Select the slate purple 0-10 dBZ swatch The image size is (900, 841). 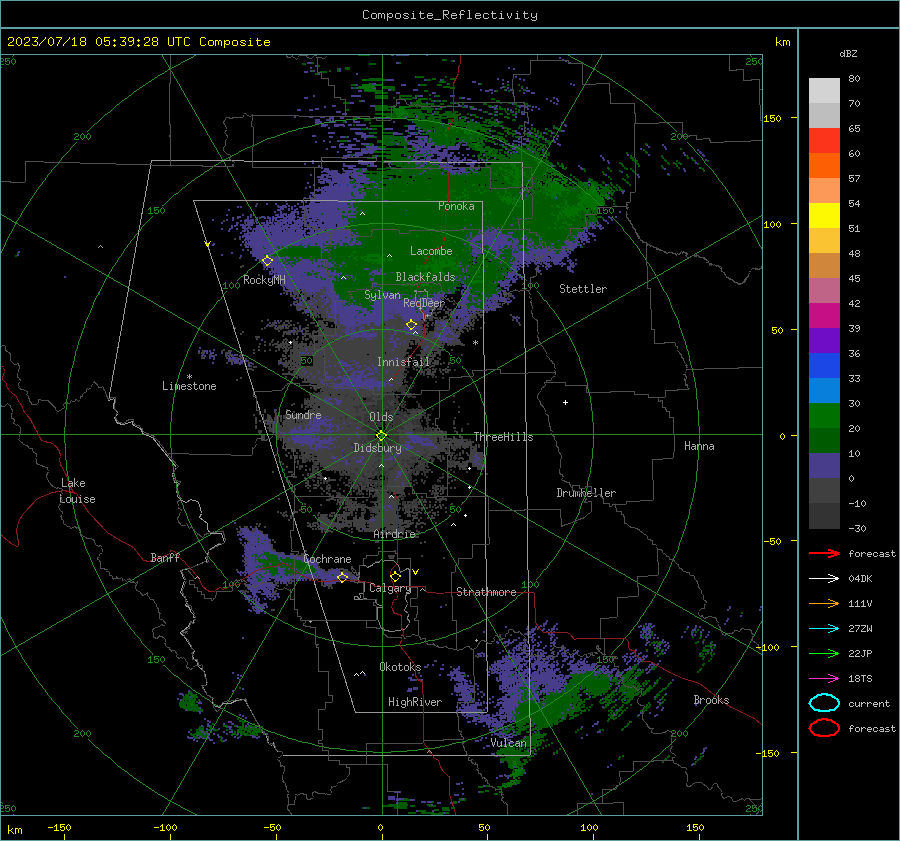click(824, 466)
